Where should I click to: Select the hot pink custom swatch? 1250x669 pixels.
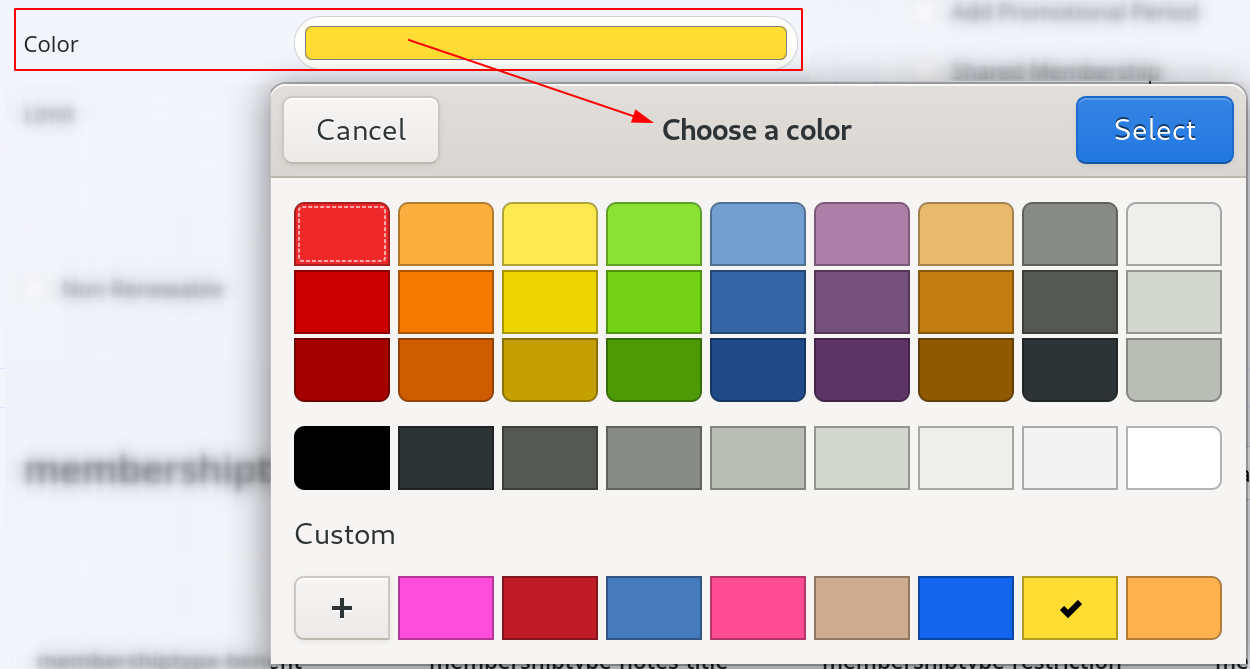point(758,608)
